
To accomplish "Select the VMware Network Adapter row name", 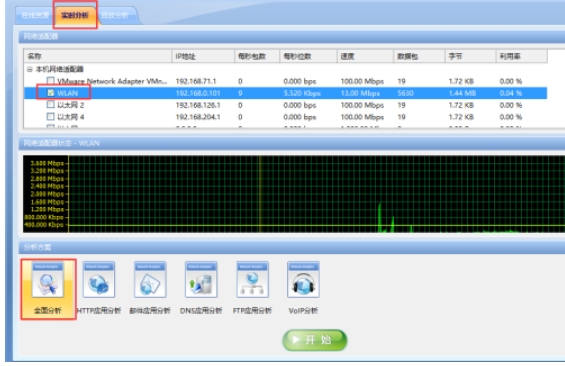I will pyautogui.click(x=112, y=81).
